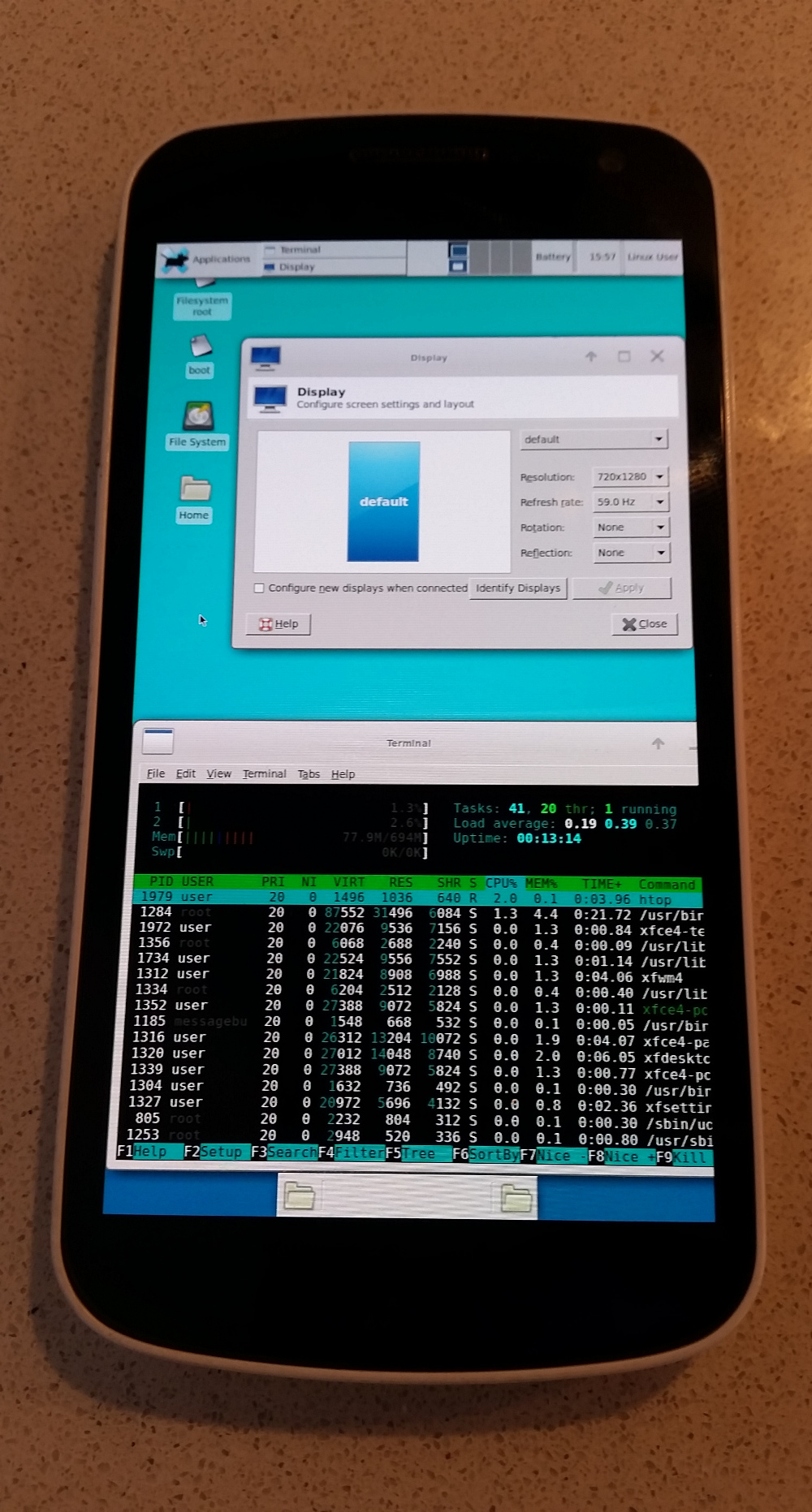
Task: Select the blue default monitor preview
Action: 384,502
